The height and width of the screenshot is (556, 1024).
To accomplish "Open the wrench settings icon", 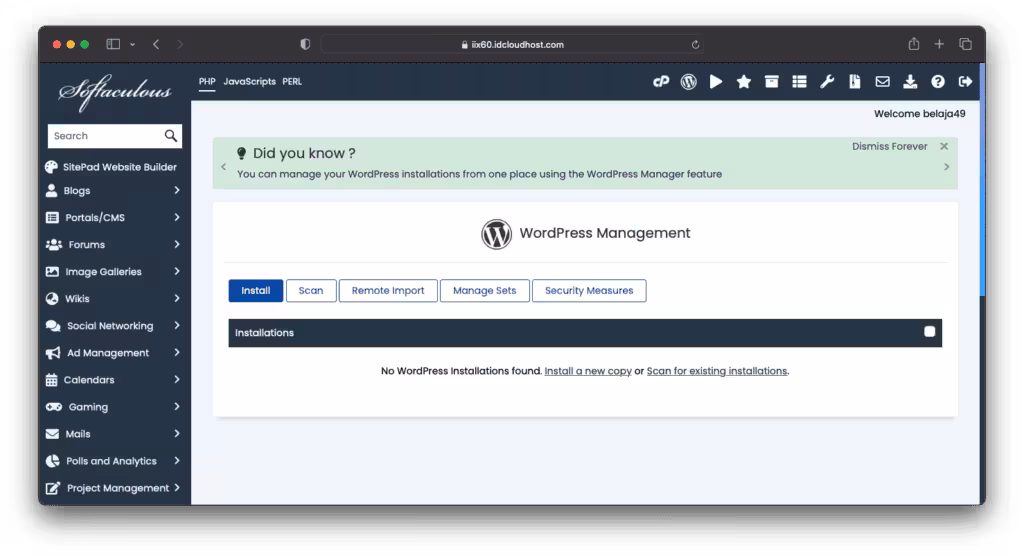I will tap(827, 82).
